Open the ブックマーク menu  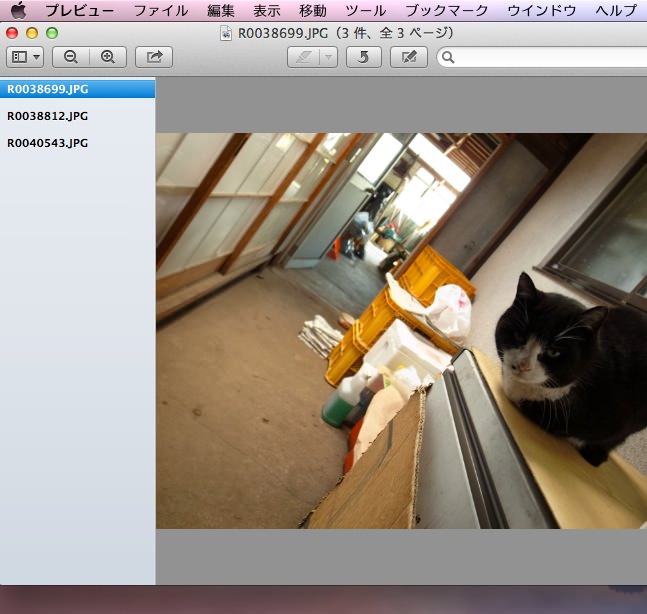tap(447, 10)
